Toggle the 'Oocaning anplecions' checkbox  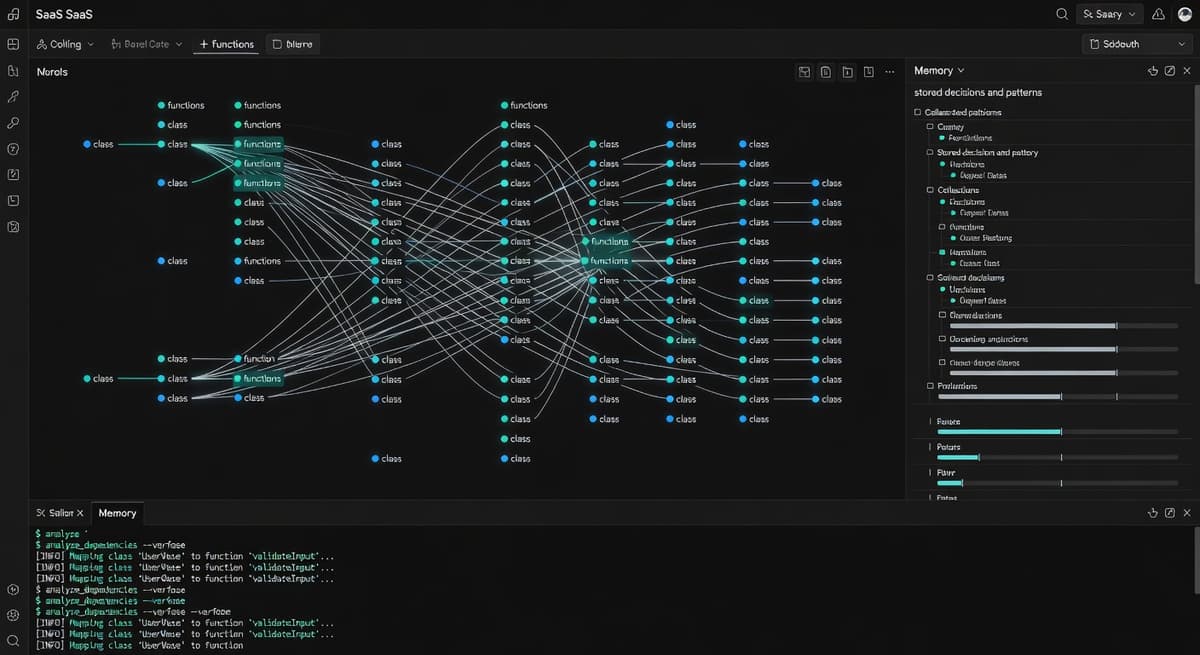pos(942,339)
